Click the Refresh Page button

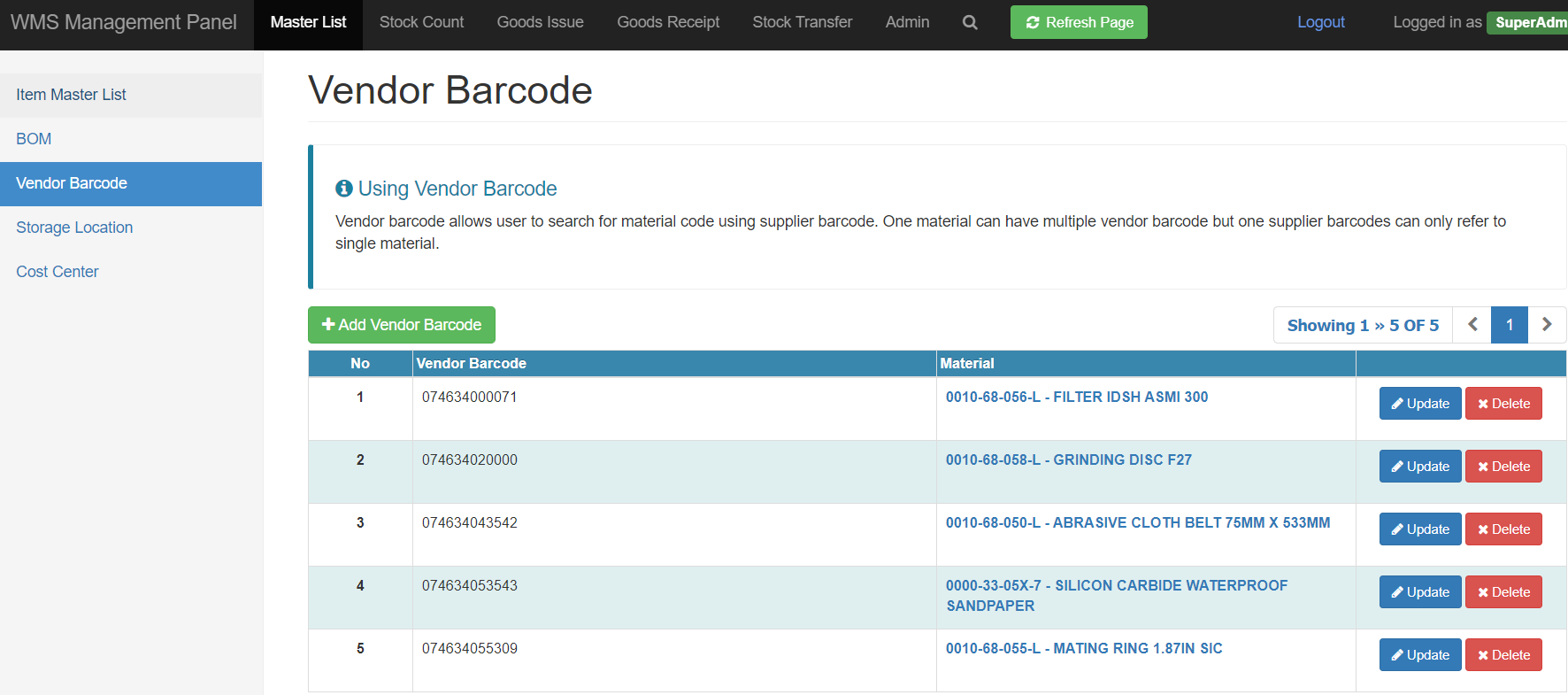(x=1079, y=22)
